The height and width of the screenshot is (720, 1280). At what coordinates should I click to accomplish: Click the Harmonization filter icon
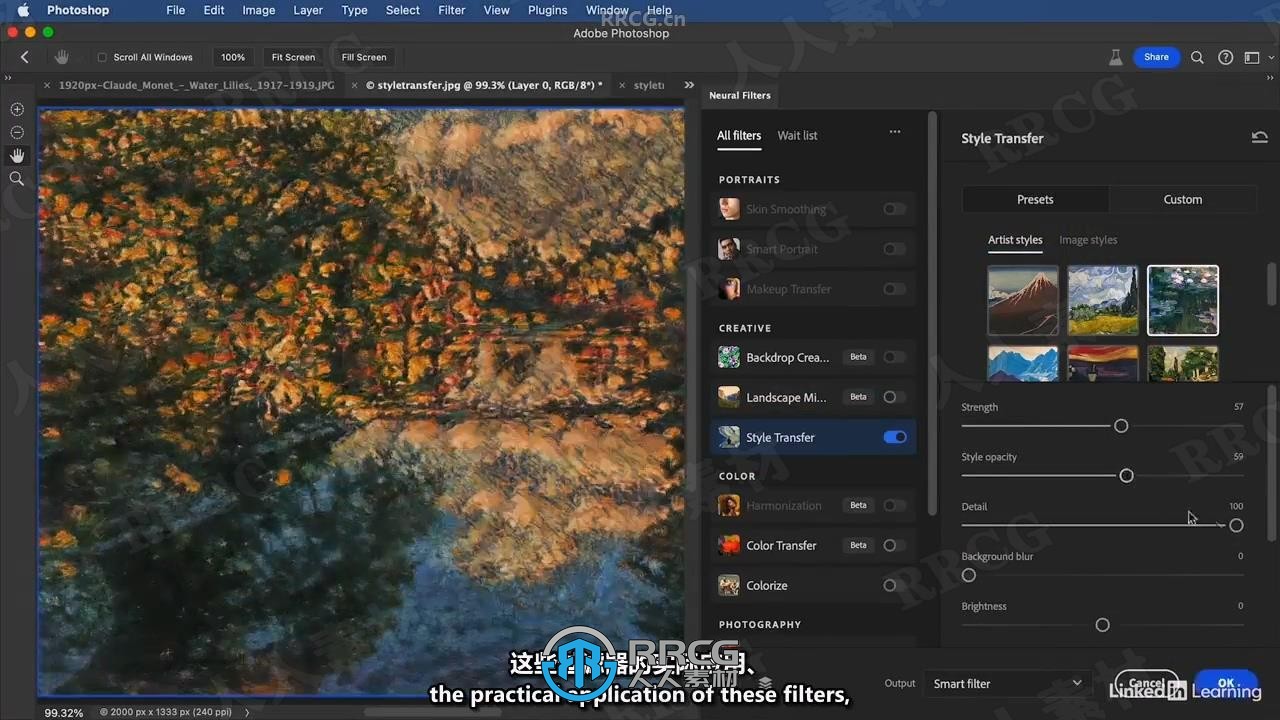coord(729,505)
